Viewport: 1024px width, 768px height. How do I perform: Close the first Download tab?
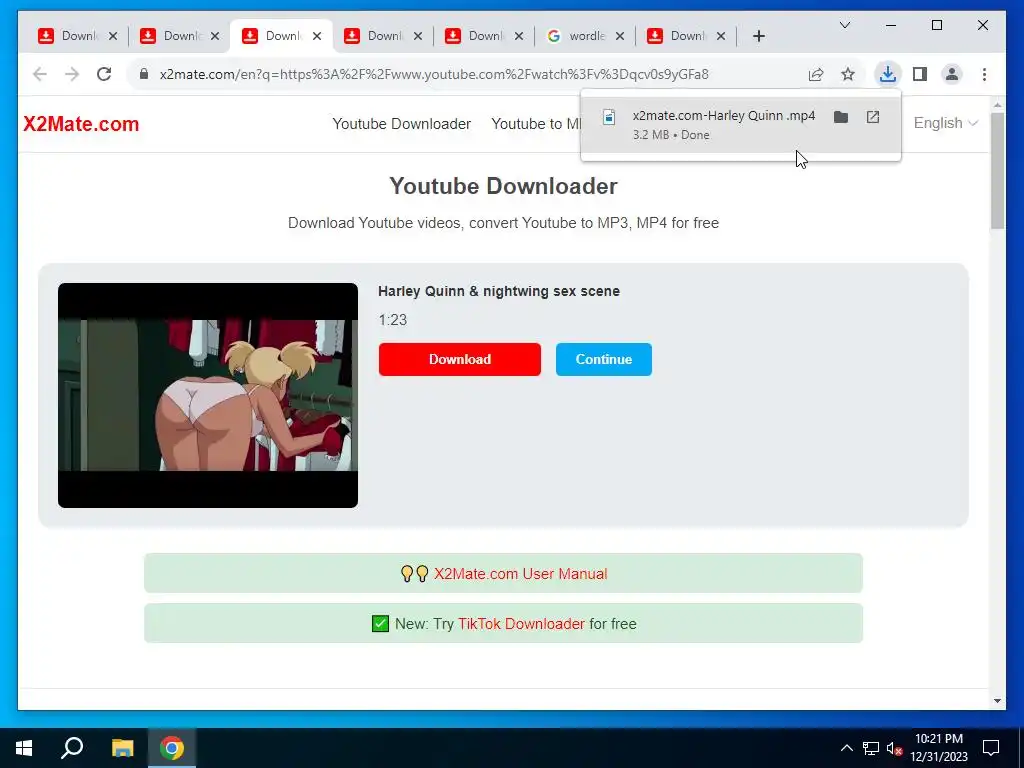113,36
